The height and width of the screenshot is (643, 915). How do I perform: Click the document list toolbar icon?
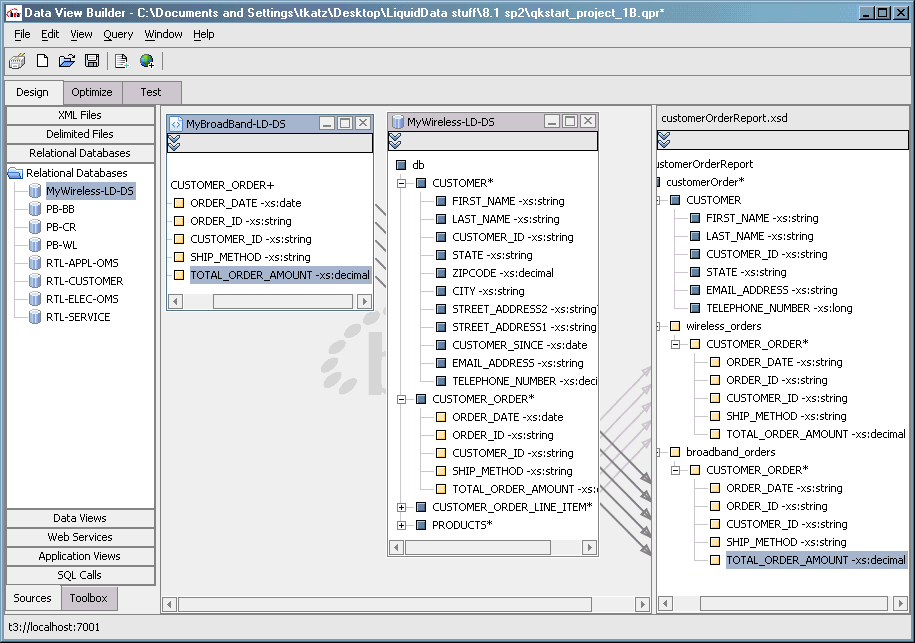tap(121, 61)
